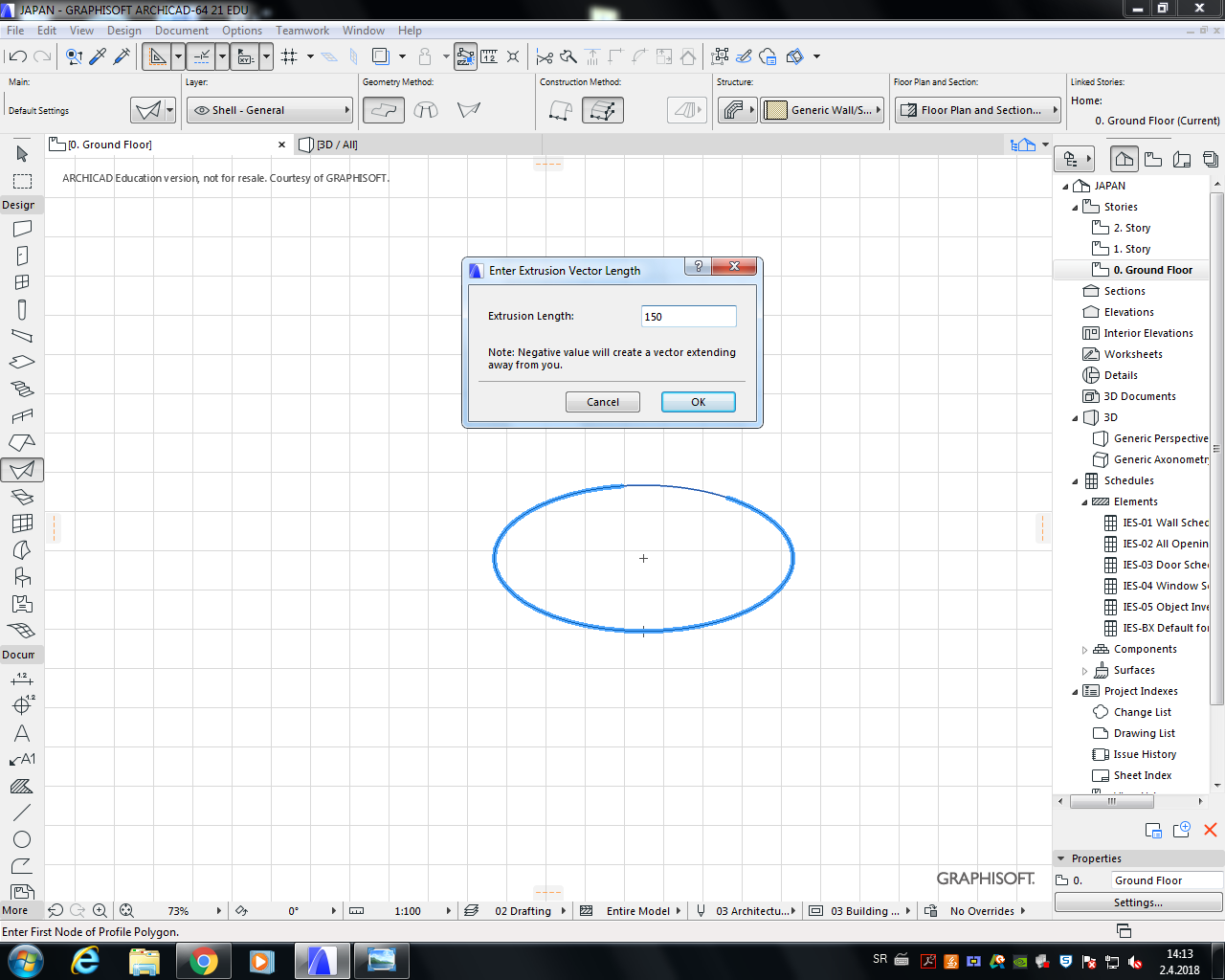The width and height of the screenshot is (1225, 980).
Task: Open the Layer dropdown Shell - General
Action: pyautogui.click(x=270, y=110)
